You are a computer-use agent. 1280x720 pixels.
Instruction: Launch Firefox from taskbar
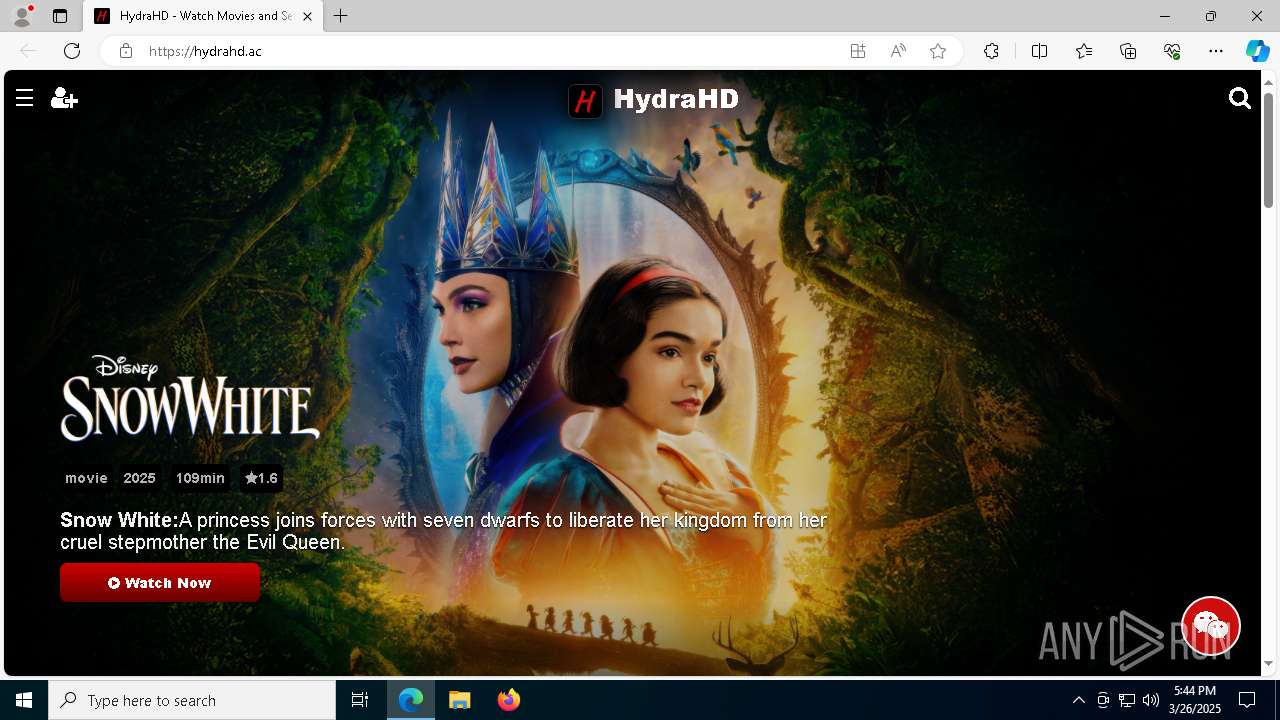pyautogui.click(x=509, y=700)
